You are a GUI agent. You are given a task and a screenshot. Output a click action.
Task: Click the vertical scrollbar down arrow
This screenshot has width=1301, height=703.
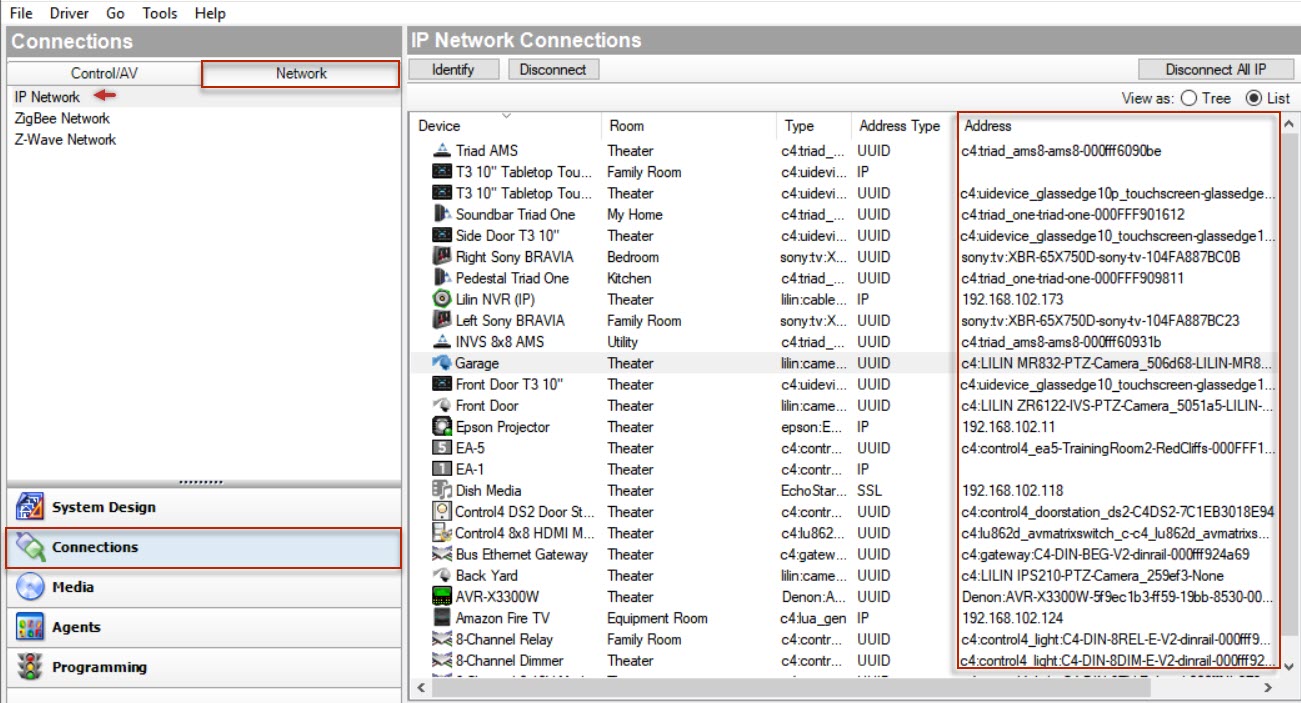(x=1289, y=666)
